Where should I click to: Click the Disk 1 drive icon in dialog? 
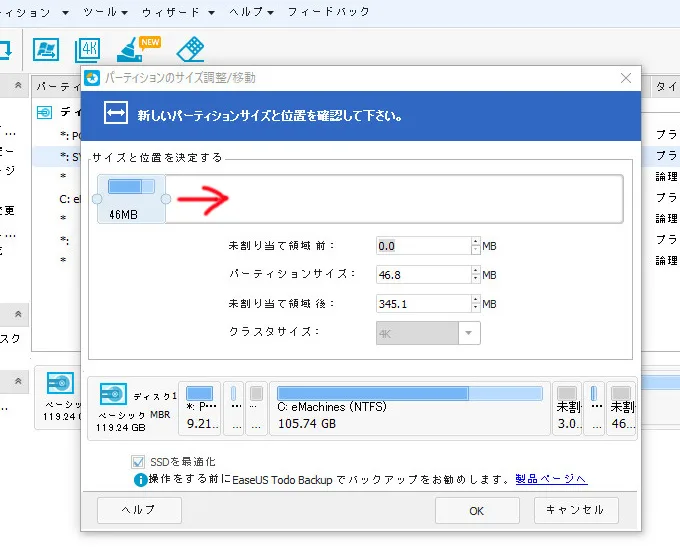pos(113,394)
